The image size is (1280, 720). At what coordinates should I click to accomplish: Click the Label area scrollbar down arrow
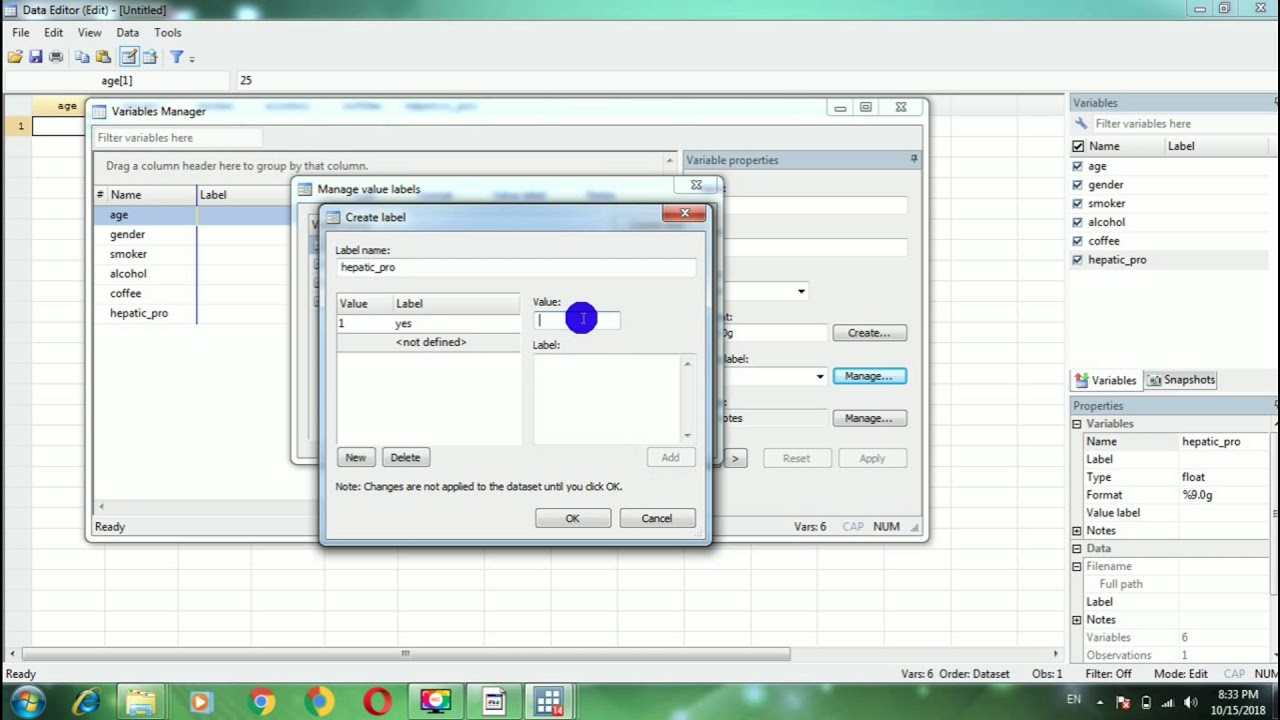tap(687, 435)
